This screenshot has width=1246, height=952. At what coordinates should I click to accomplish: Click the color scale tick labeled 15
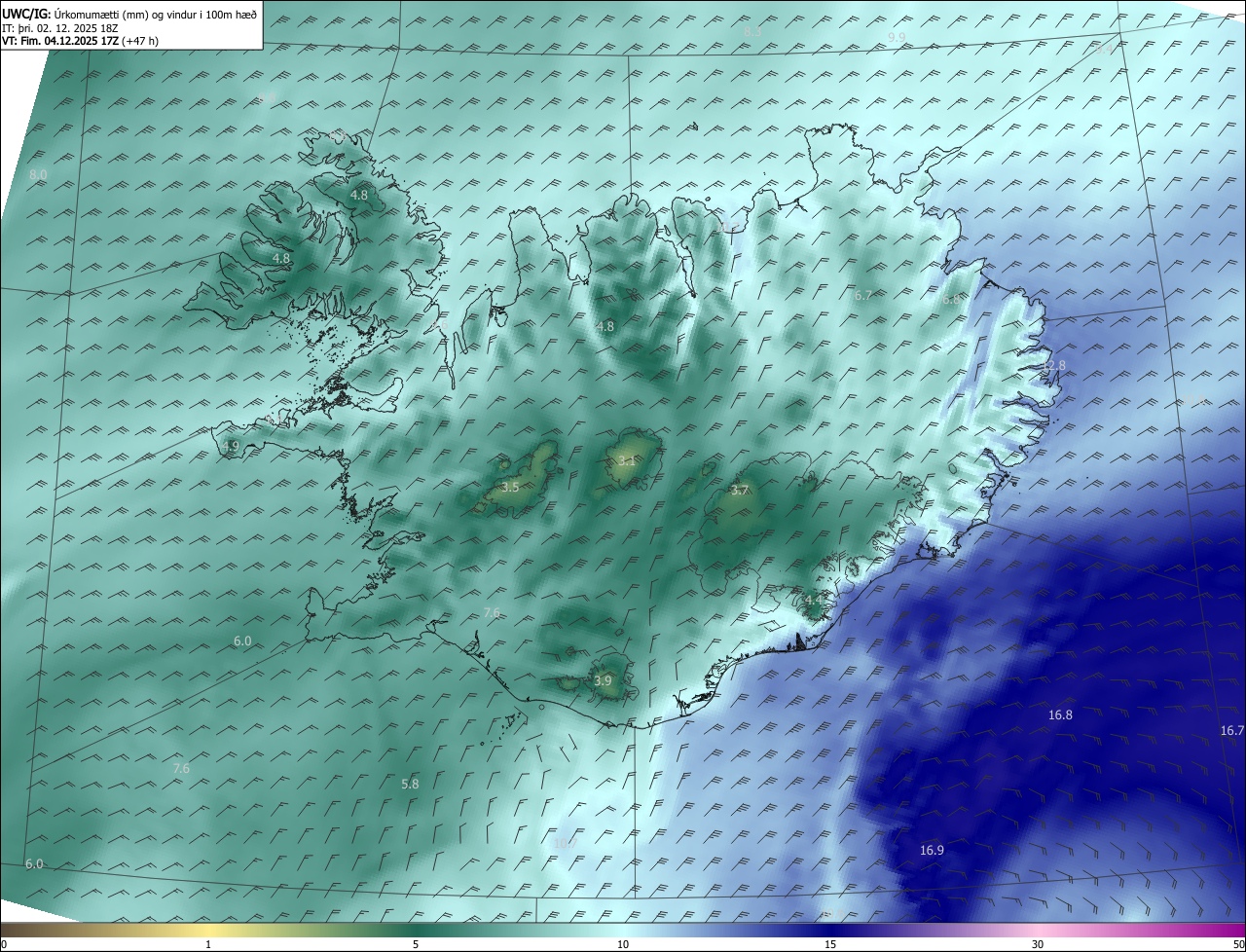point(830,944)
